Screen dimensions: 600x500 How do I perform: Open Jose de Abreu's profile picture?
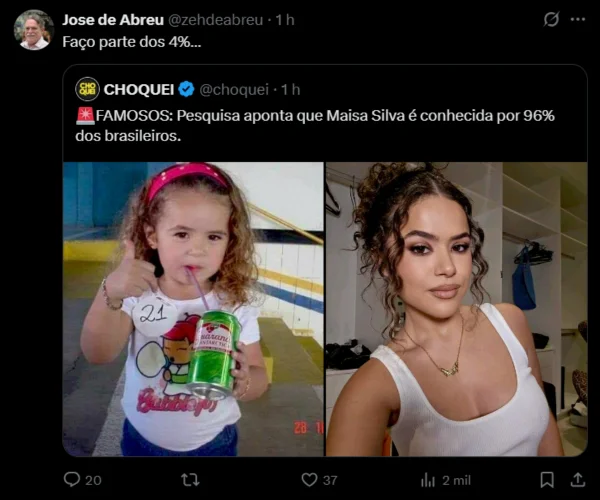(34, 30)
